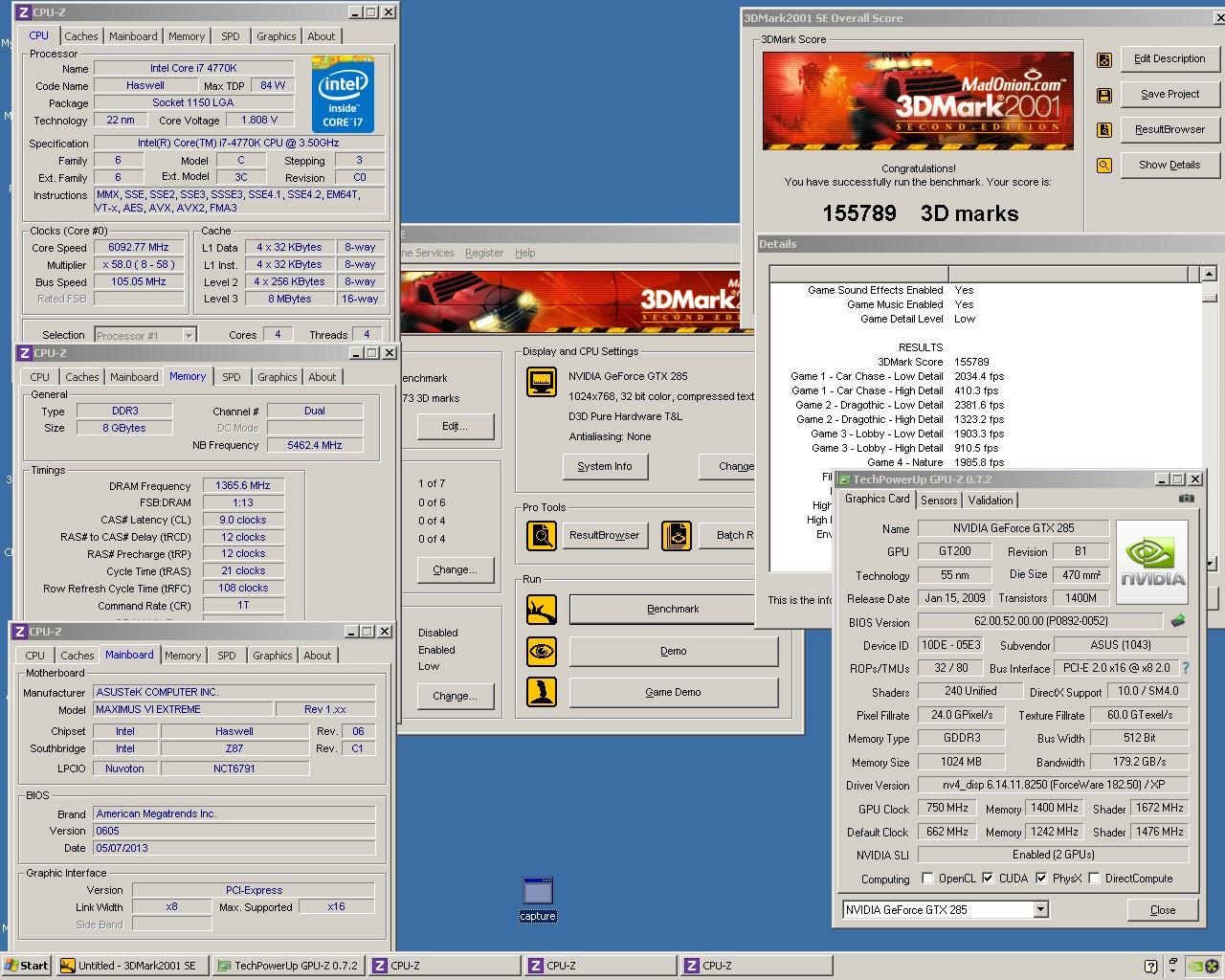Select the capture desktop icon
This screenshot has height=980, width=1225.
tap(538, 899)
